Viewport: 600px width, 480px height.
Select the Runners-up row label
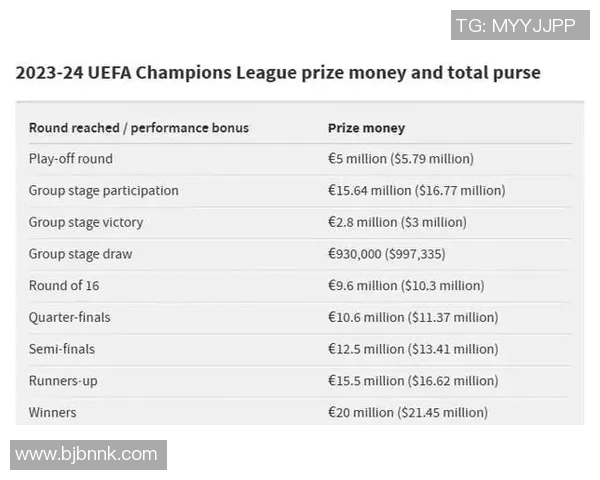(63, 381)
